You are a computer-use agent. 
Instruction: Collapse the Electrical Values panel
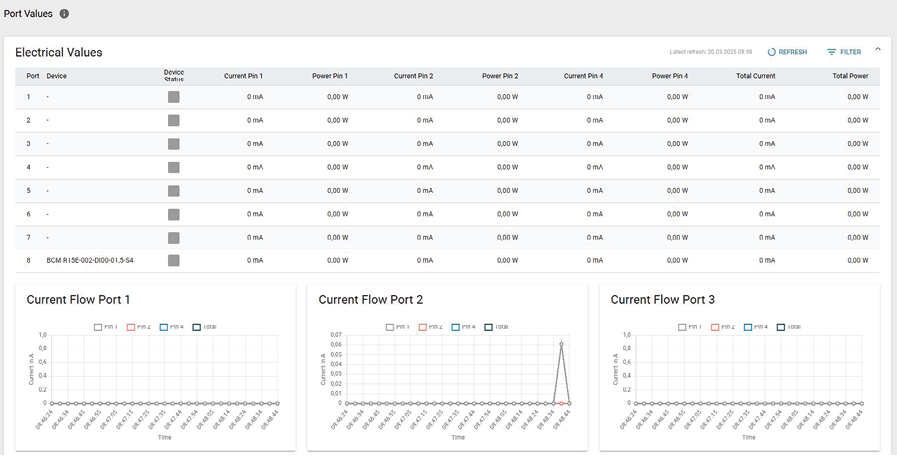pyautogui.click(x=878, y=49)
